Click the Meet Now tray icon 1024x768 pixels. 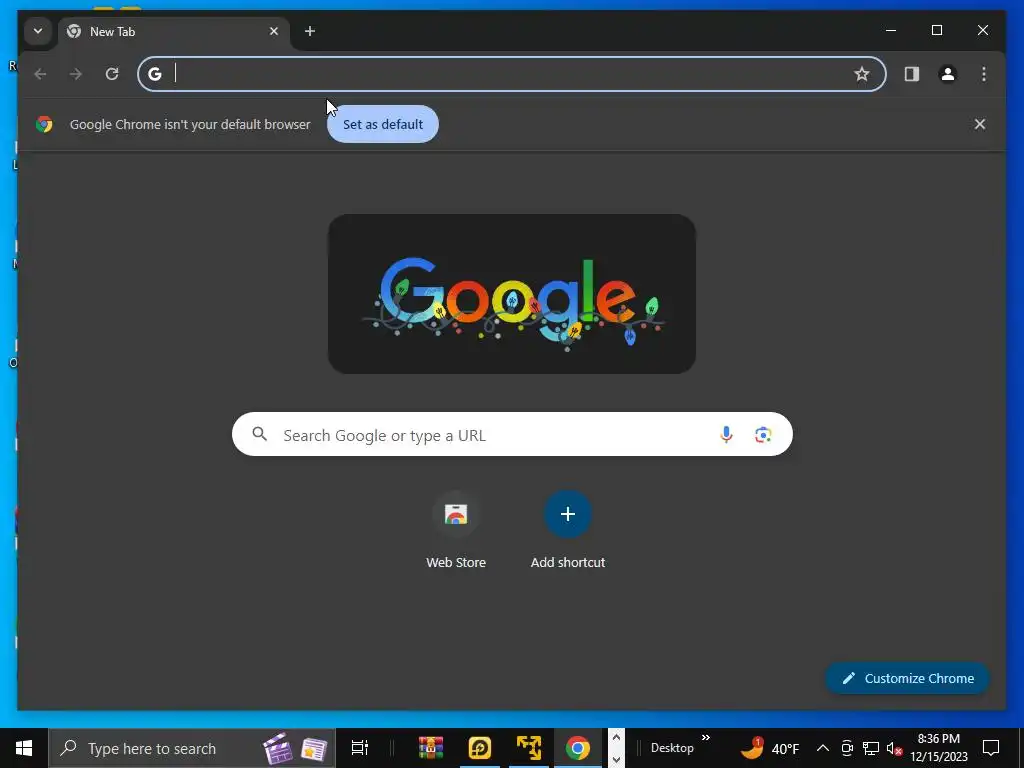[847, 748]
